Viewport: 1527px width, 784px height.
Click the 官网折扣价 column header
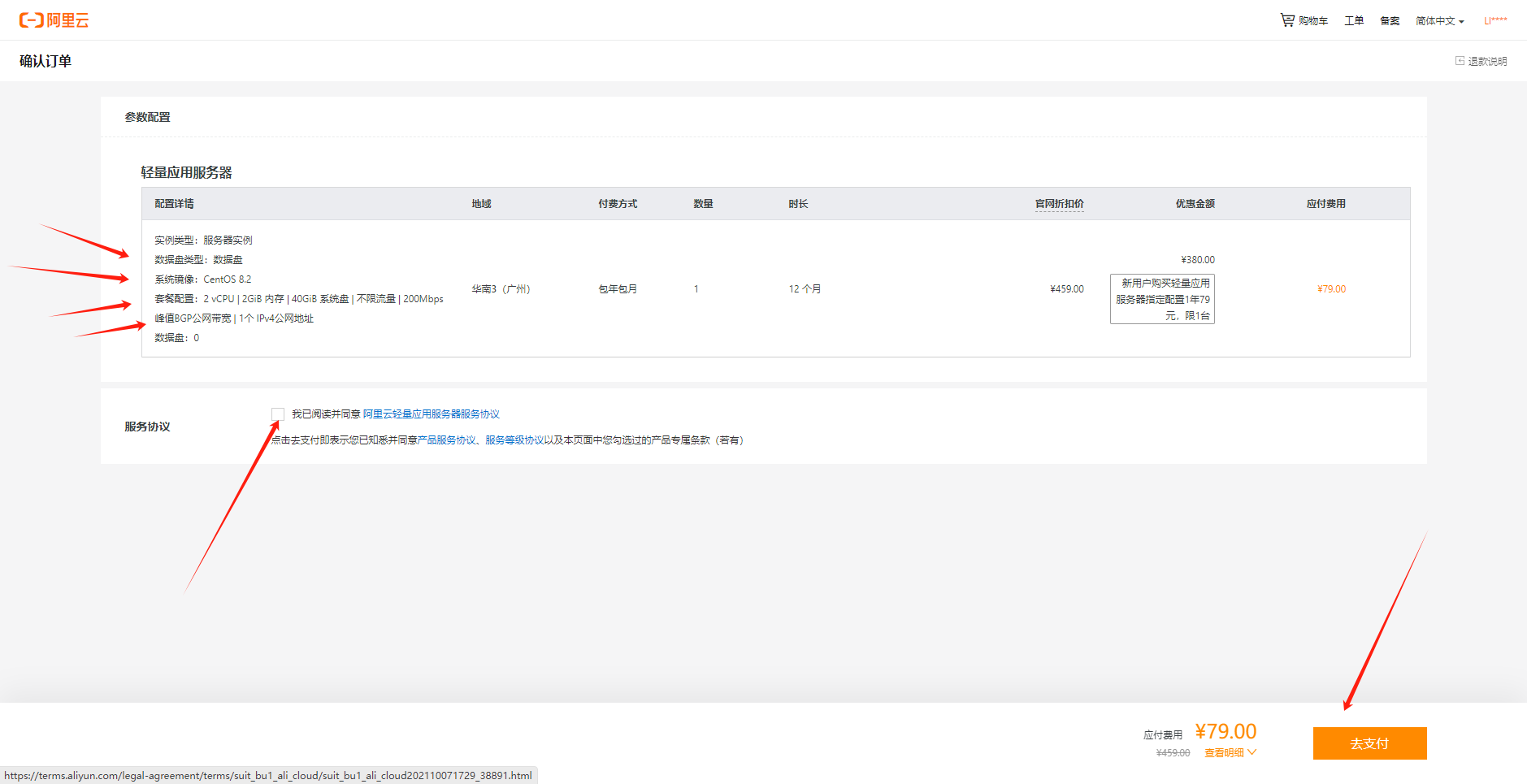[x=1059, y=204]
